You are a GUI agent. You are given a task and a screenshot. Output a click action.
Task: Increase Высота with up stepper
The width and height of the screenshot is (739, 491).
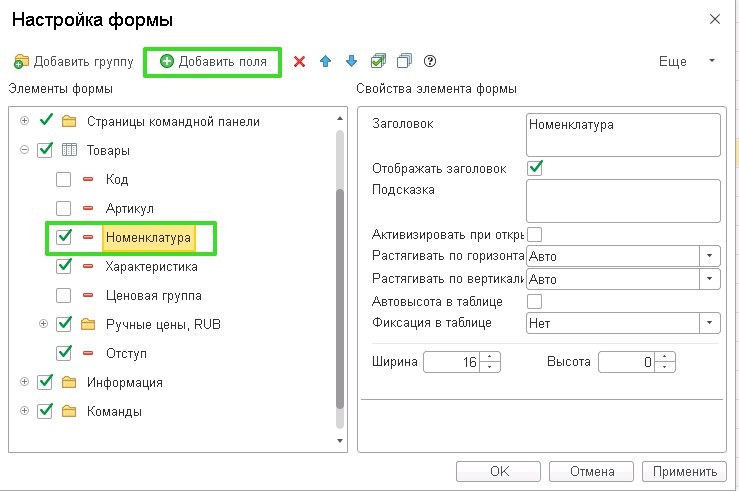pyautogui.click(x=665, y=357)
